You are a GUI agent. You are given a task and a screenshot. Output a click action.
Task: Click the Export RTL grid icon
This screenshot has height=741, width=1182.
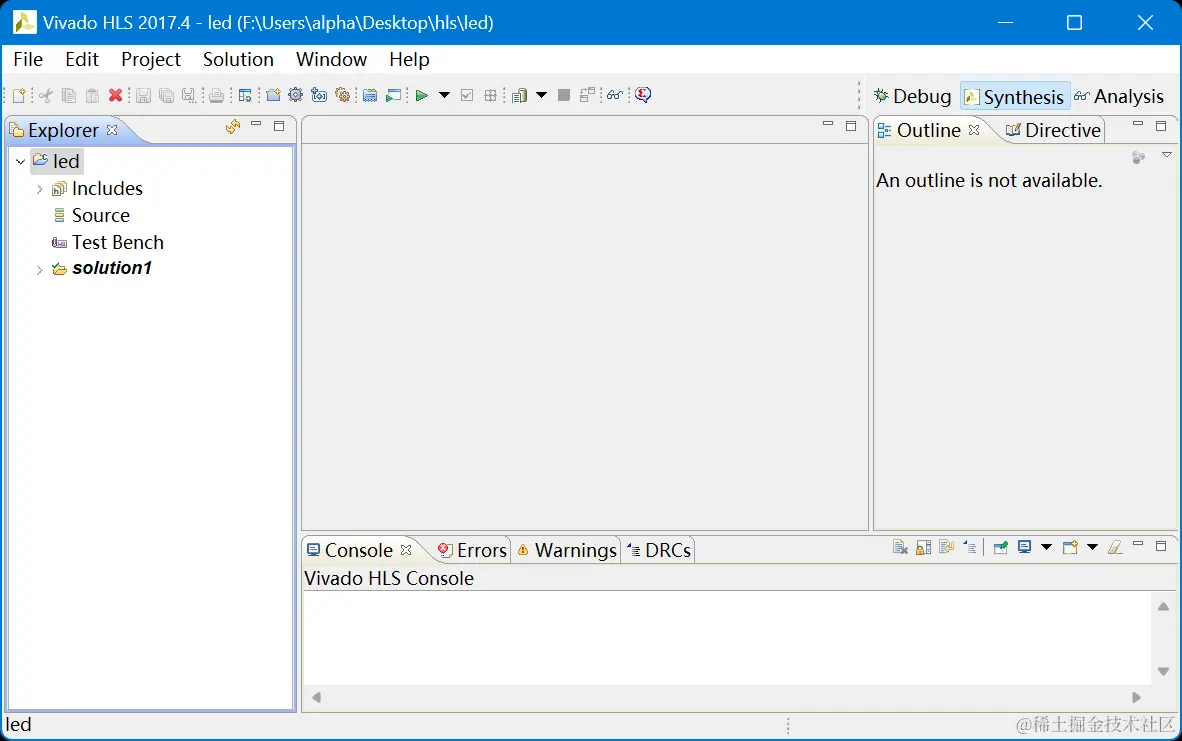[x=490, y=95]
